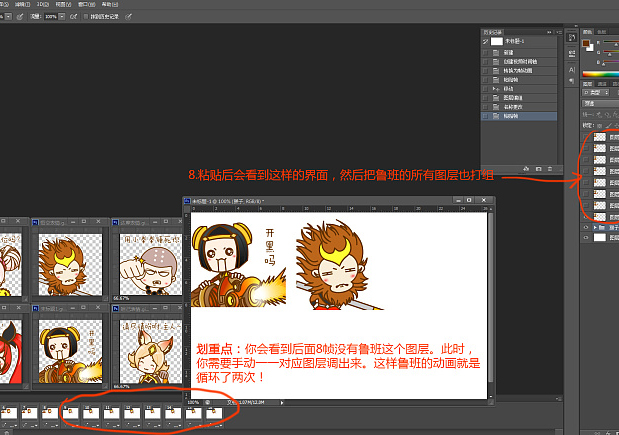Set history brush source for 图层编组 state
The height and width of the screenshot is (435, 619).
coord(485,98)
